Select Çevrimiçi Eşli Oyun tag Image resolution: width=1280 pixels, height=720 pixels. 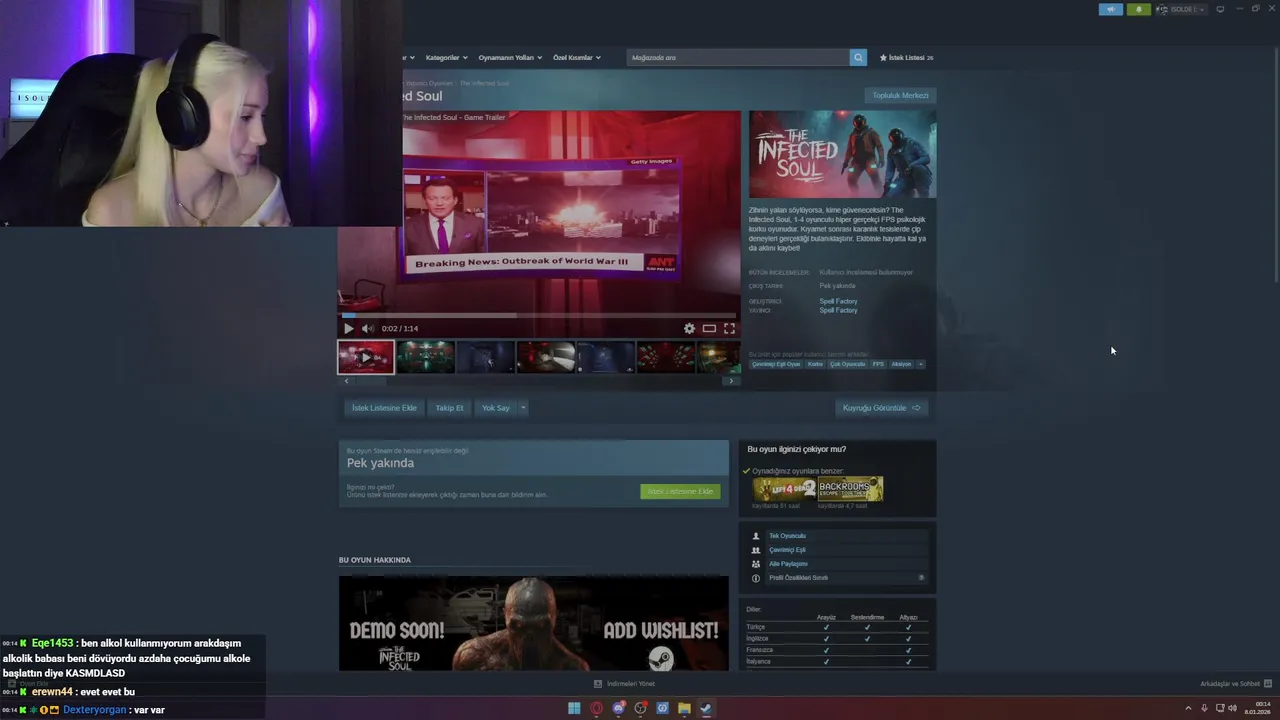776,364
